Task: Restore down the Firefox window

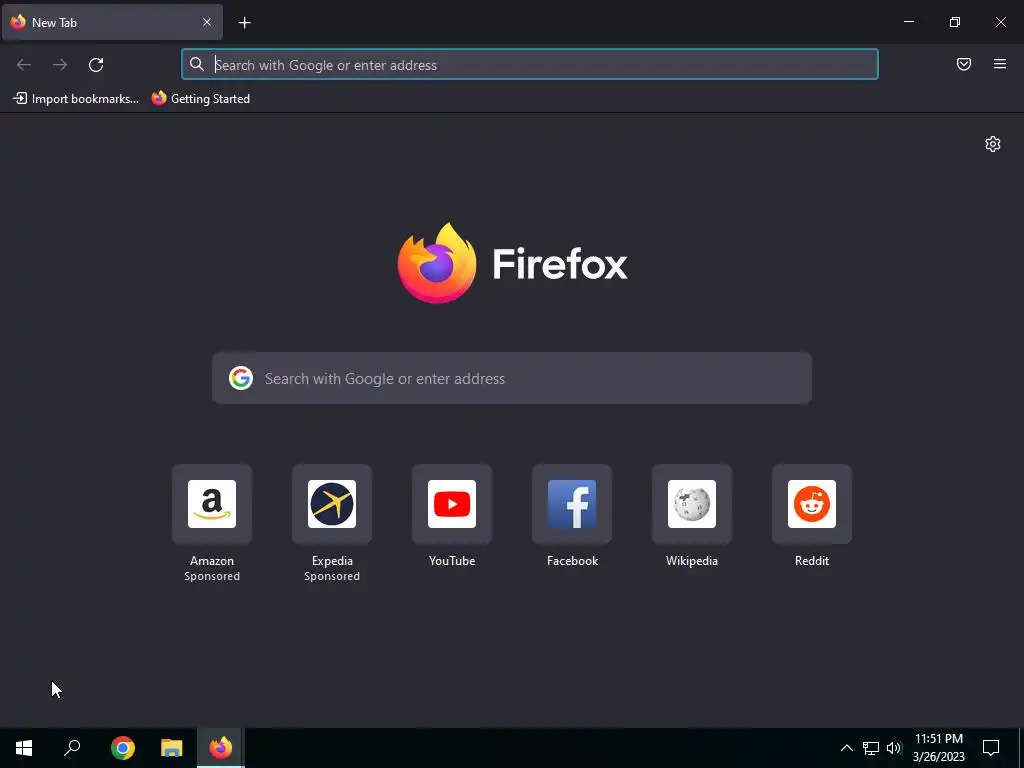Action: pos(955,22)
